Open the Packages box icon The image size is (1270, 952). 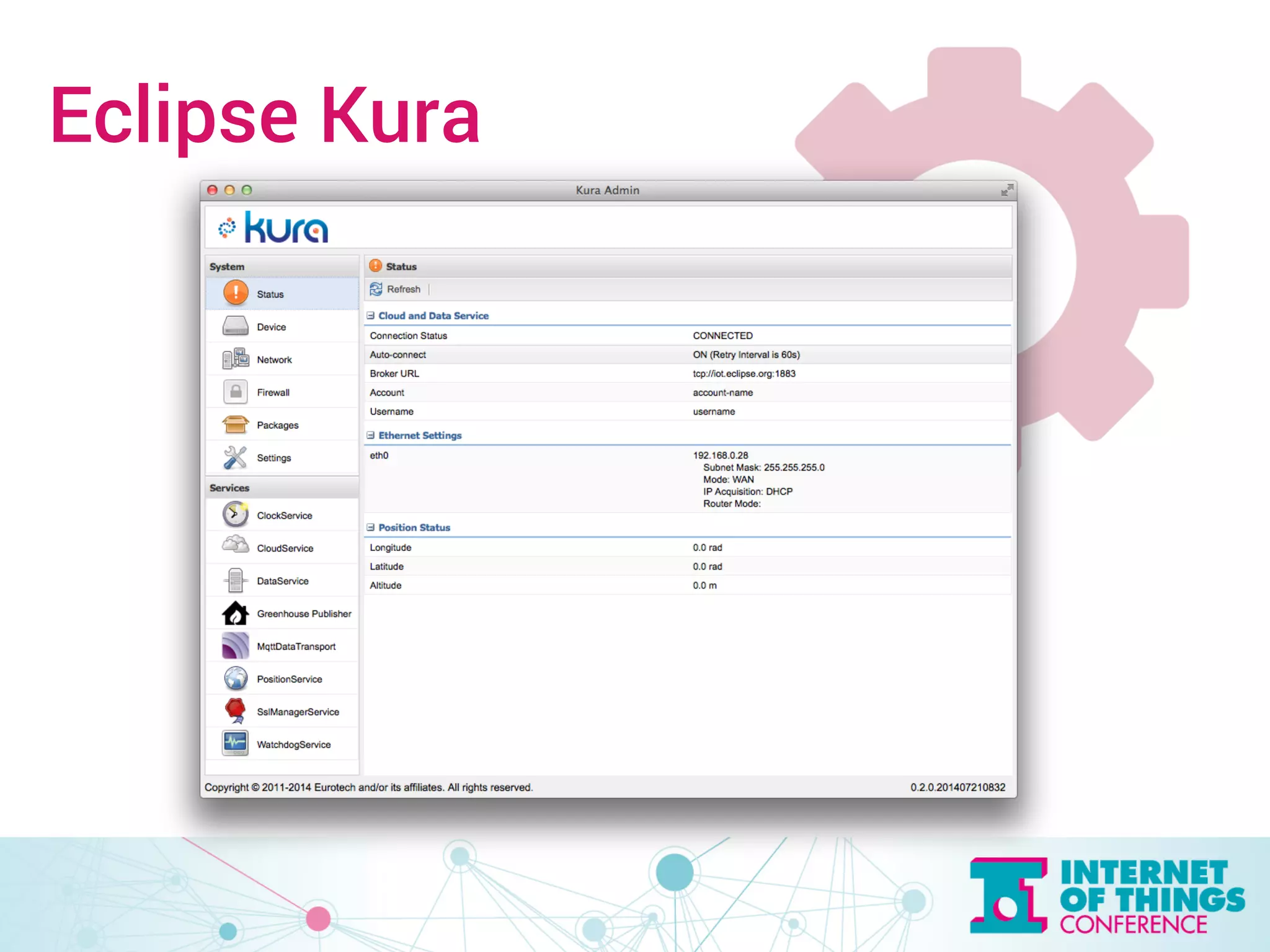coord(236,425)
